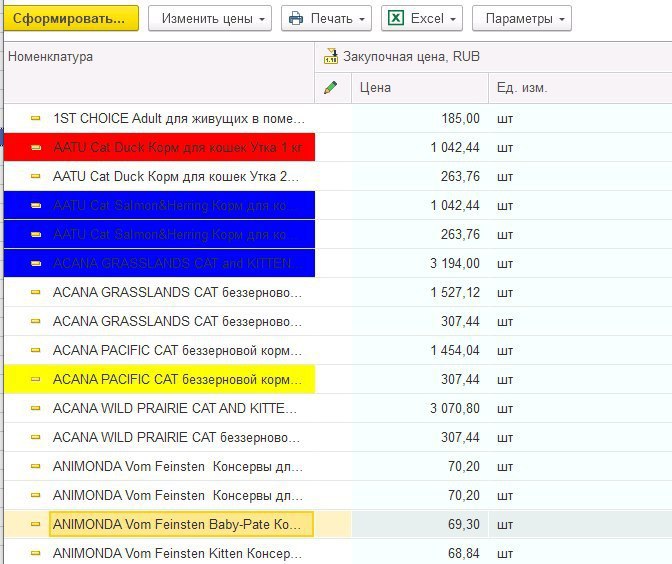Screen dimensions: 672x564
Task: Click item icon beside ANIMONDA Baby-Pate
Action: [x=36, y=524]
